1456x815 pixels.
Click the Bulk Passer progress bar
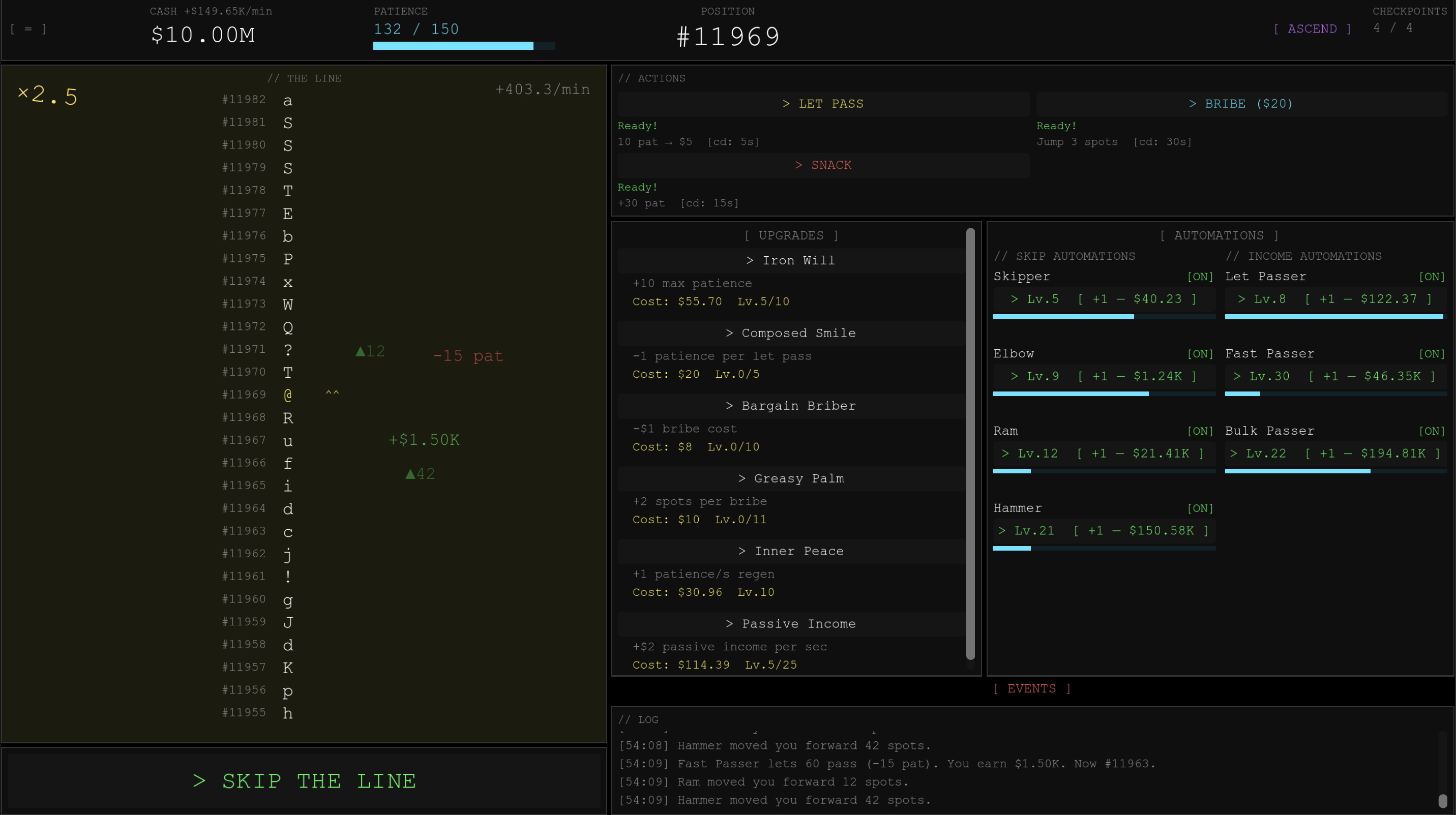pyautogui.click(x=1335, y=471)
